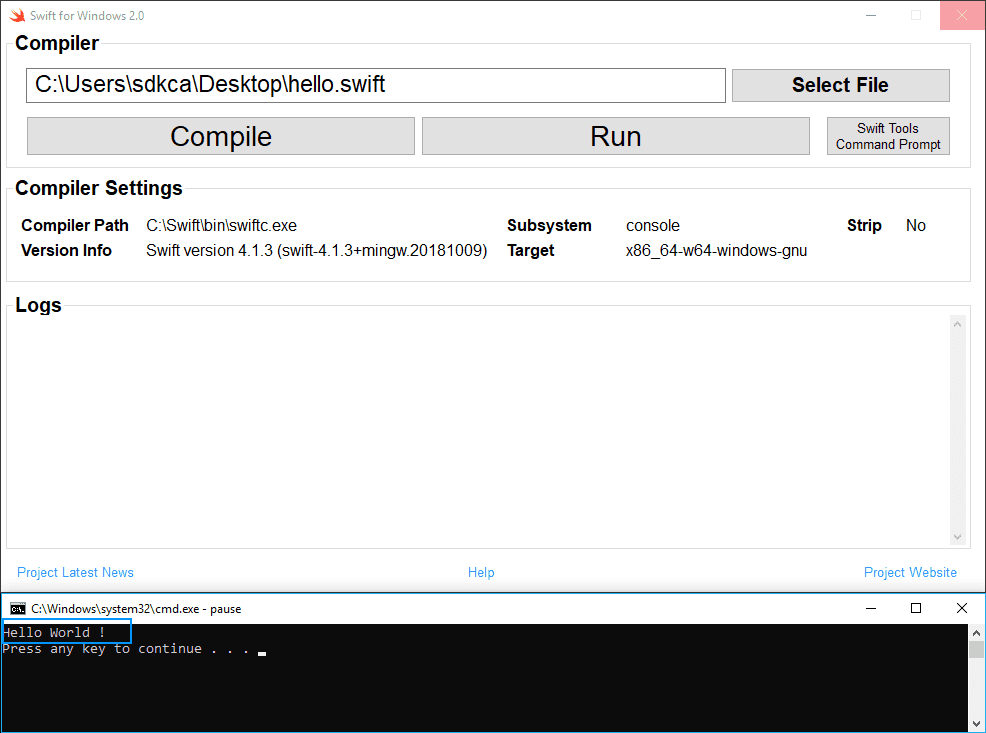Maximize the cmd.exe window

click(x=916, y=609)
